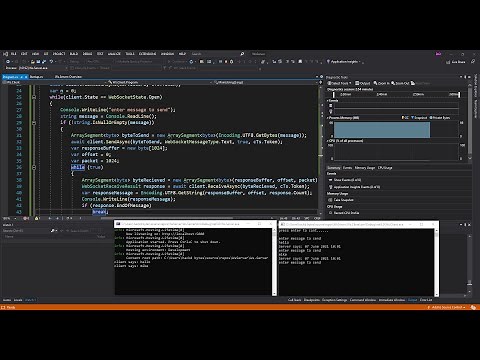Select the Memory Usage tab in Diagnostic Tools

[x=365, y=168]
